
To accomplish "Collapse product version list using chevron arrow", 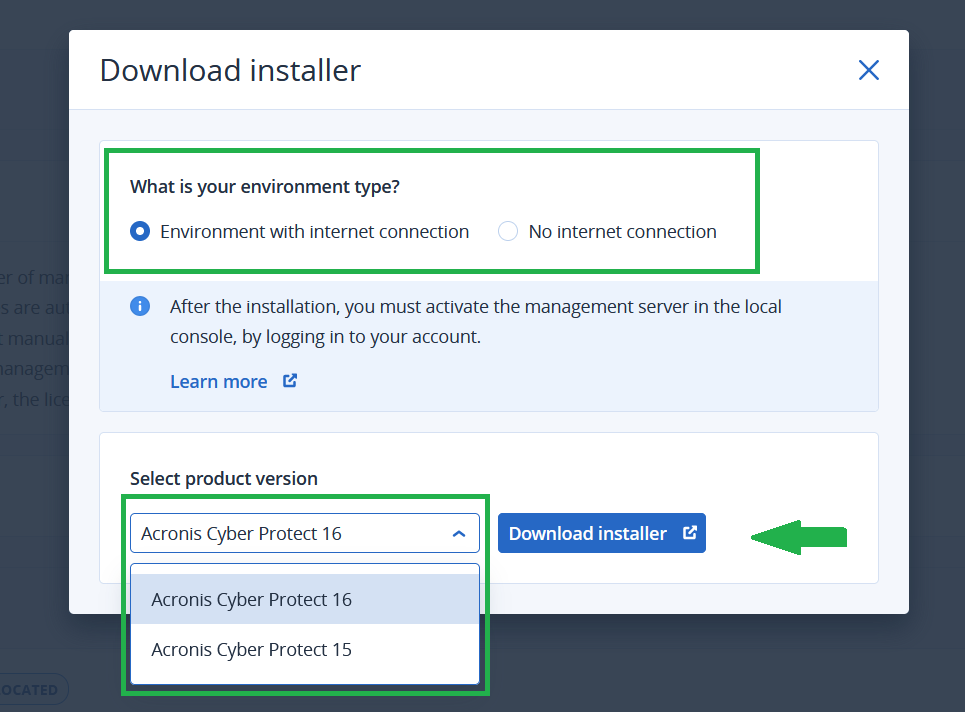I will 459,534.
